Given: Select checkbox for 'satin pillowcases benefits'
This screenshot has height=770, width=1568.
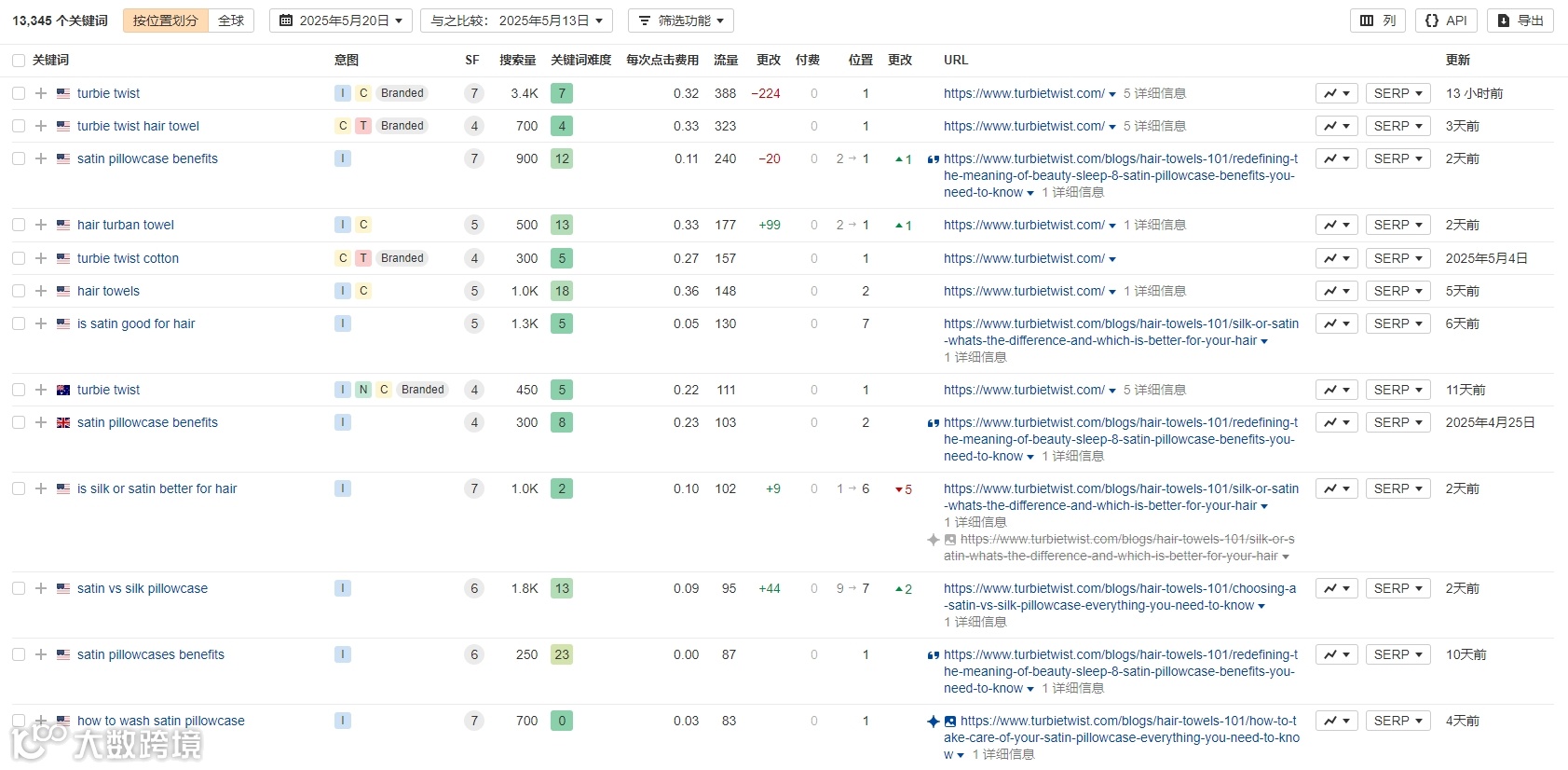Looking at the screenshot, I should [x=19, y=654].
